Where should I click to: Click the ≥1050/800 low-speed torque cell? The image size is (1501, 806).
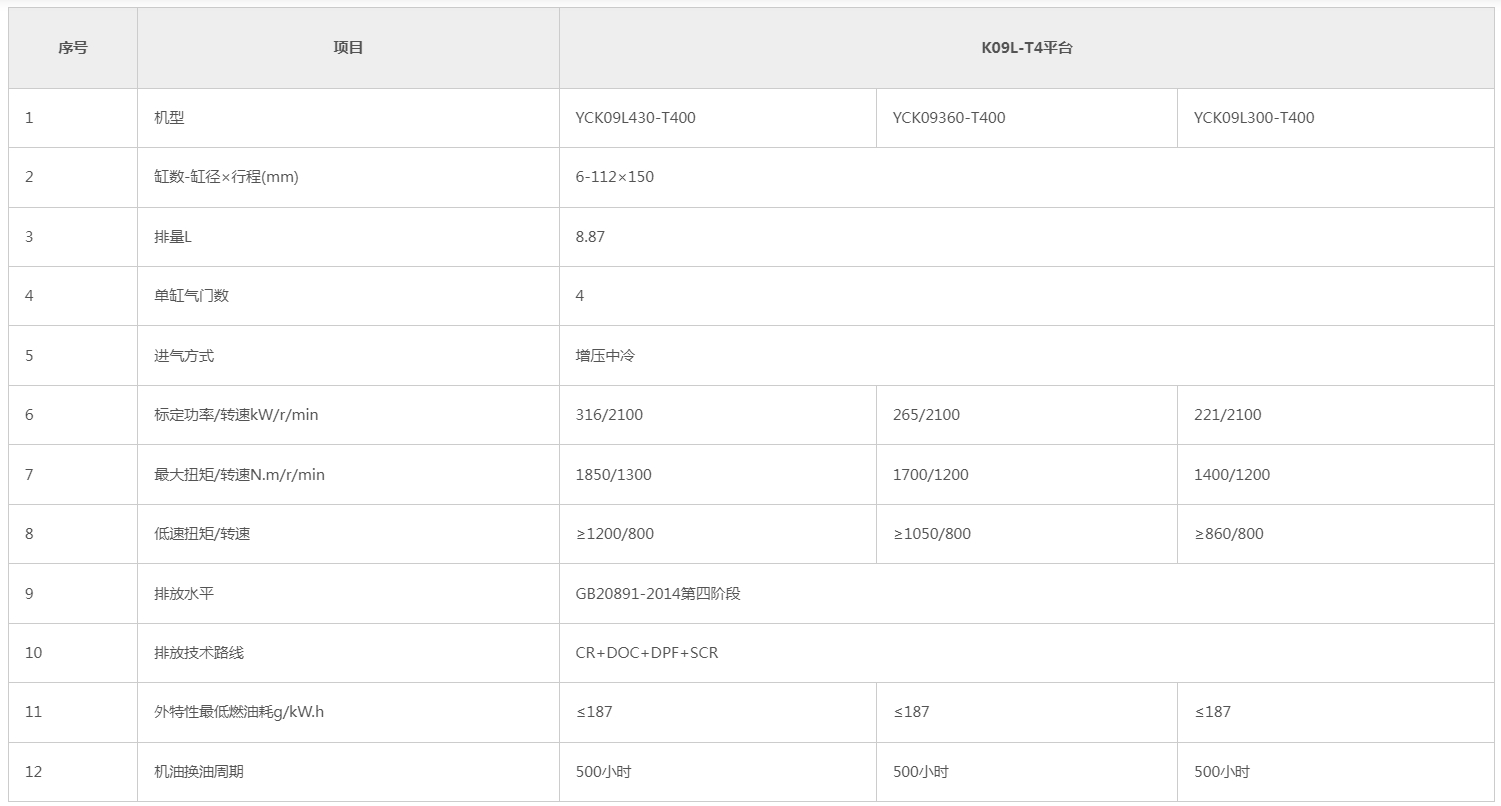(1027, 534)
